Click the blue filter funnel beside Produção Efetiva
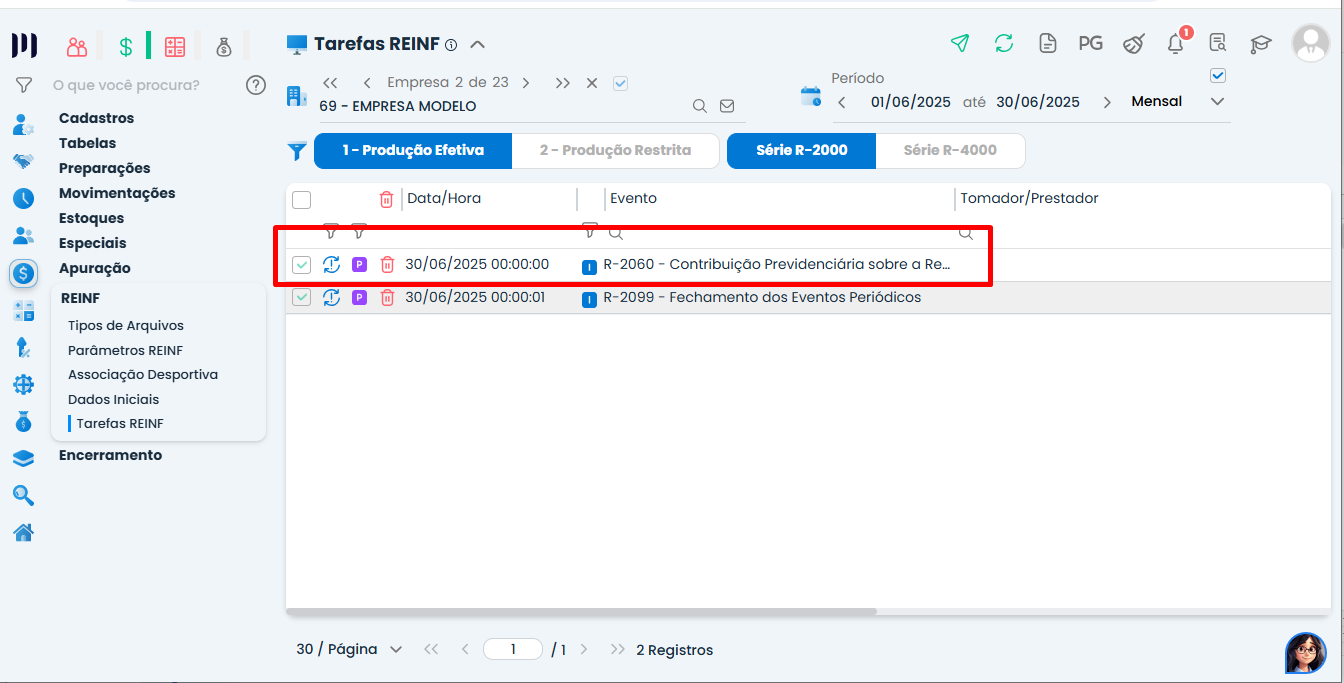 [x=297, y=151]
